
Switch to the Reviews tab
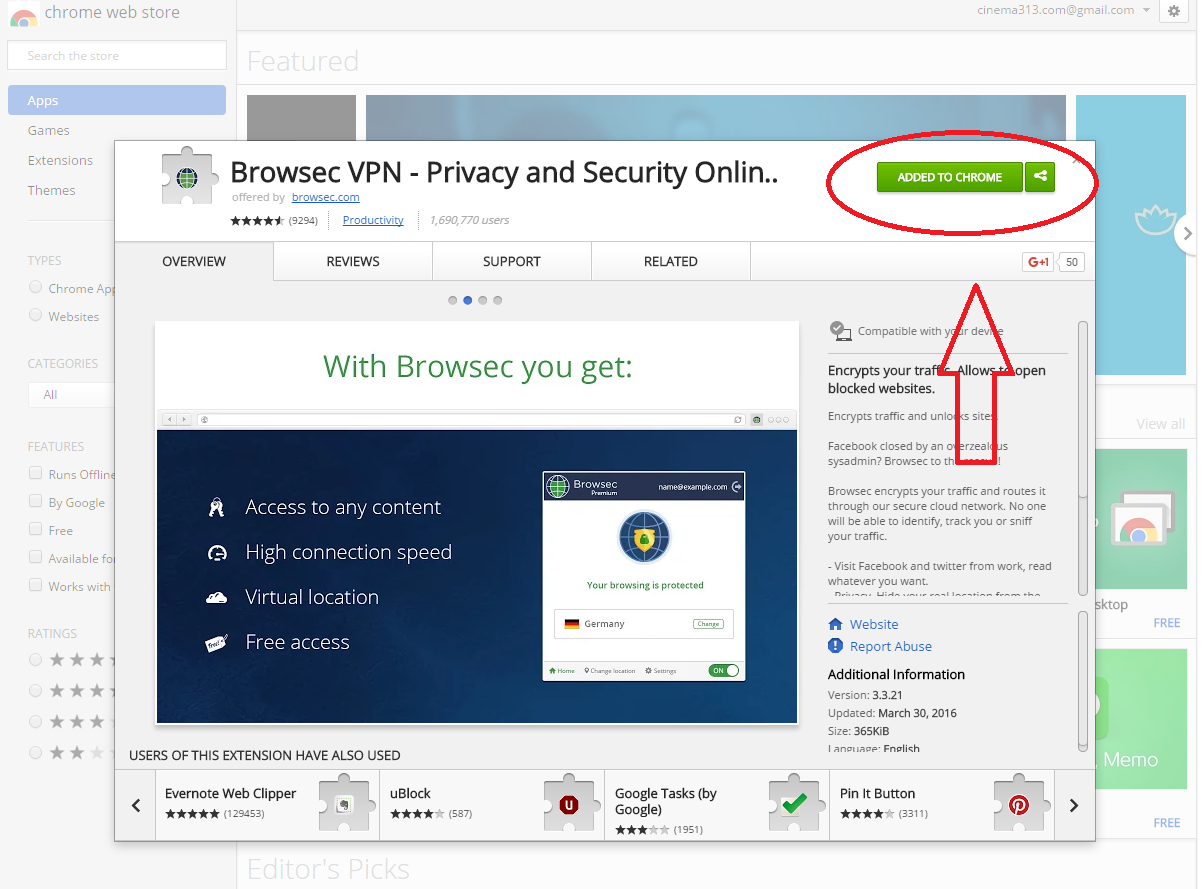[x=353, y=261]
